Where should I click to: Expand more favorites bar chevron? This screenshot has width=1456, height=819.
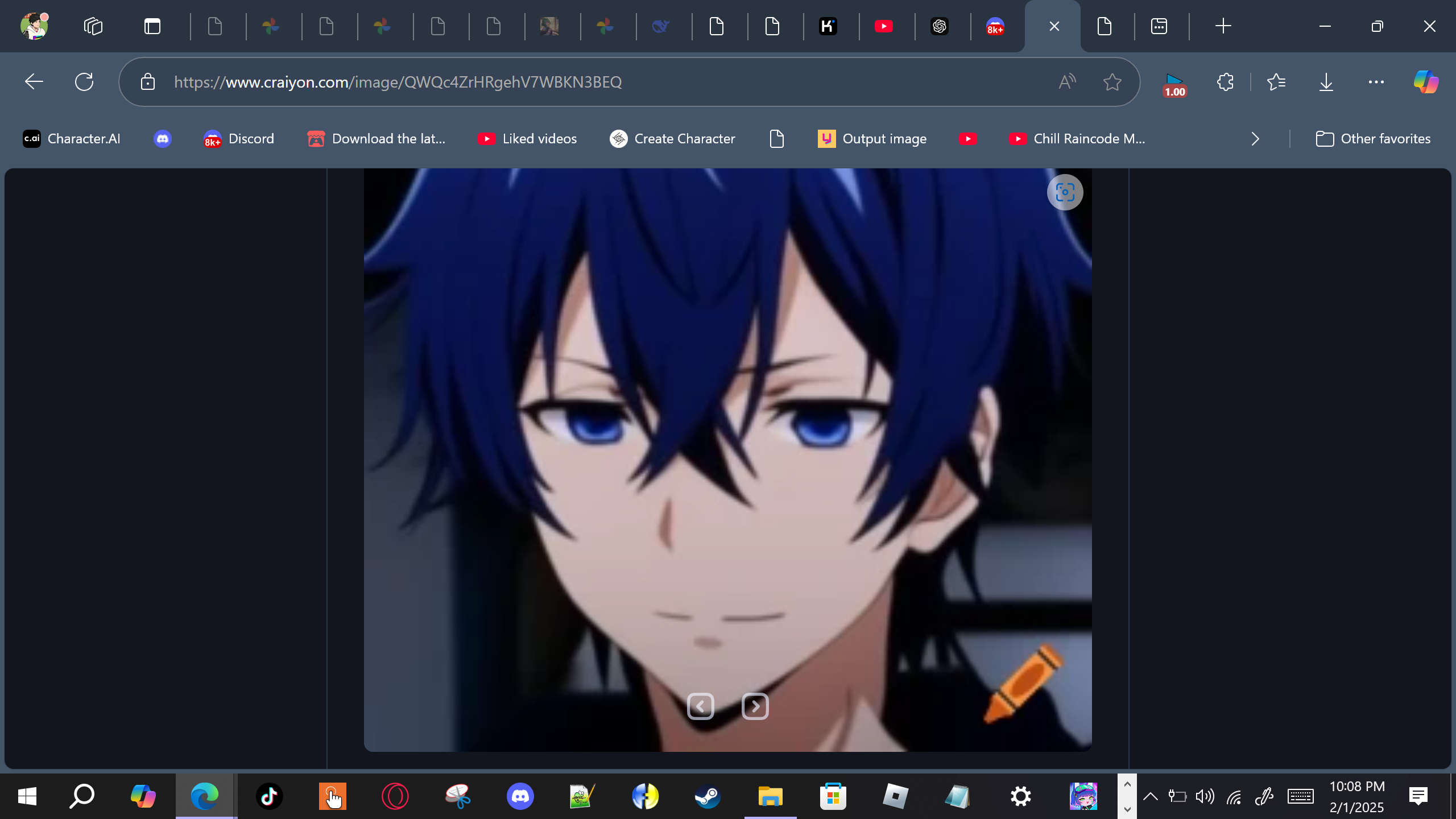(1255, 139)
